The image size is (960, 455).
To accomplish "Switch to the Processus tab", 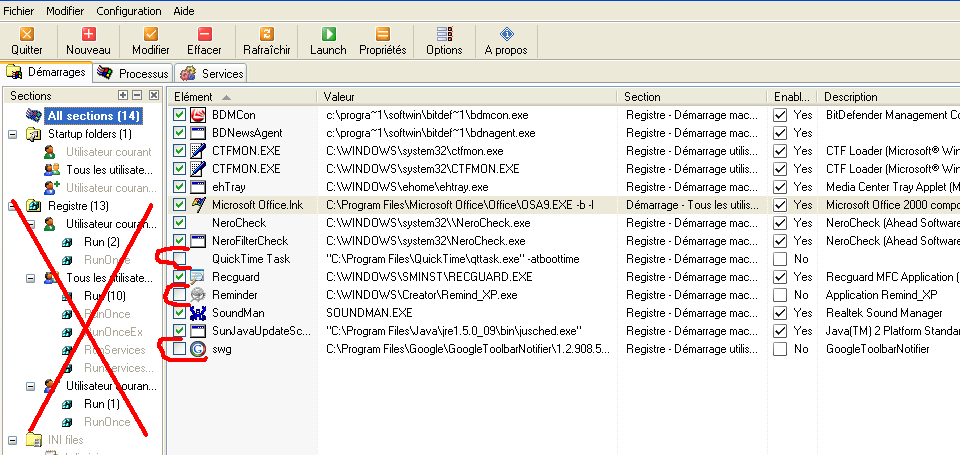I will pyautogui.click(x=133, y=73).
